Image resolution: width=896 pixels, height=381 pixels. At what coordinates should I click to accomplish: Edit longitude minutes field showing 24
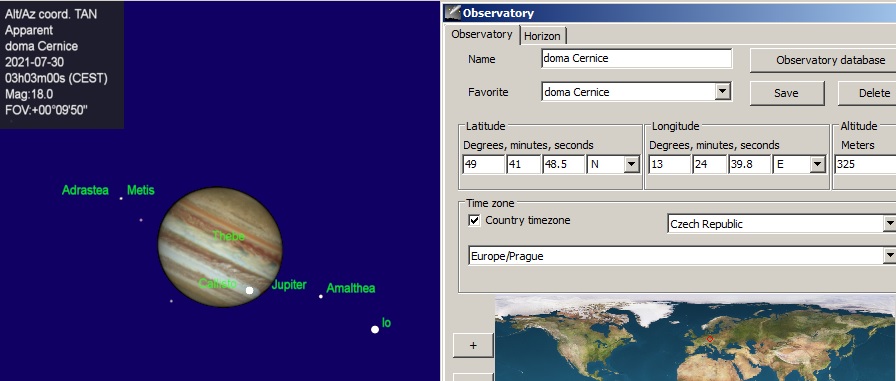709,165
